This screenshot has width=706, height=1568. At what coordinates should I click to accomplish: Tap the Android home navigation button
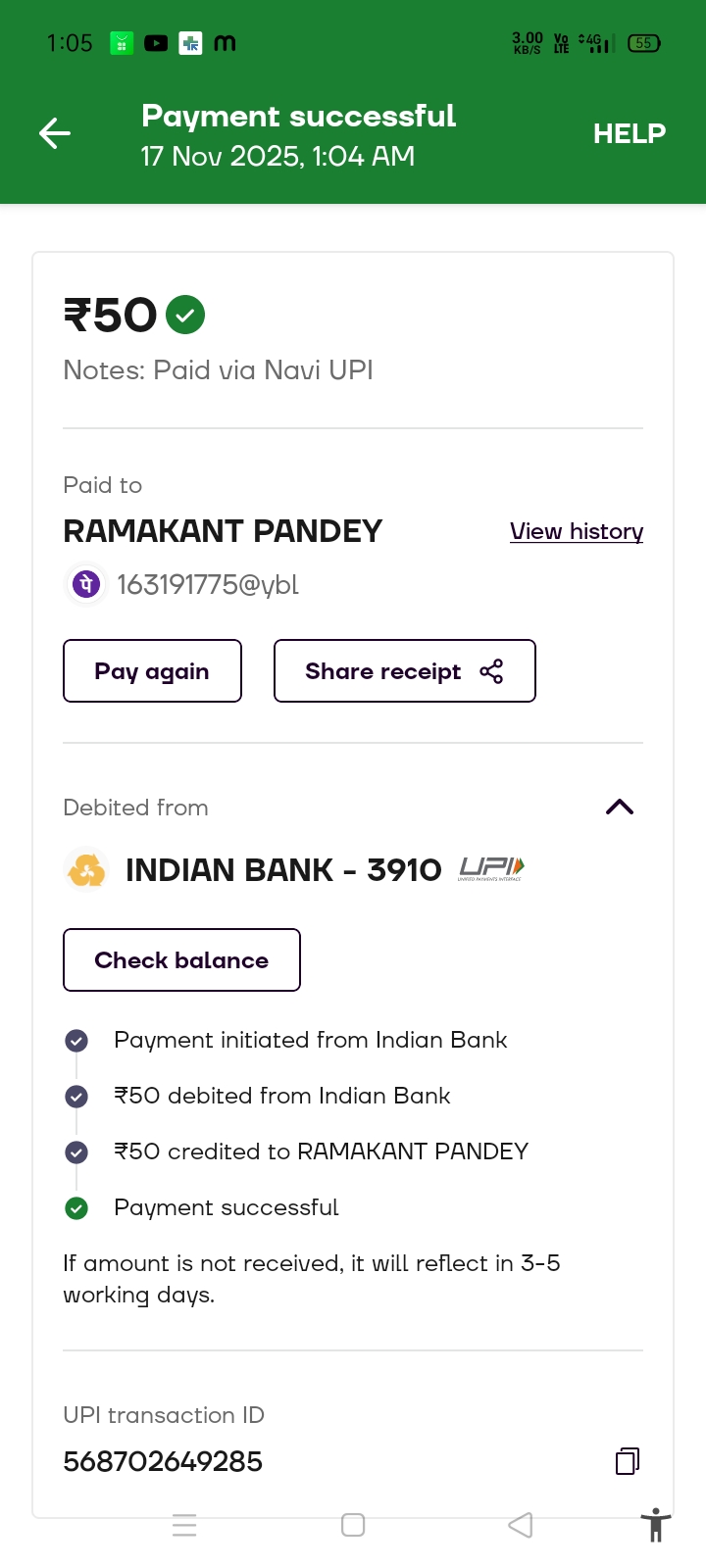[x=353, y=1525]
